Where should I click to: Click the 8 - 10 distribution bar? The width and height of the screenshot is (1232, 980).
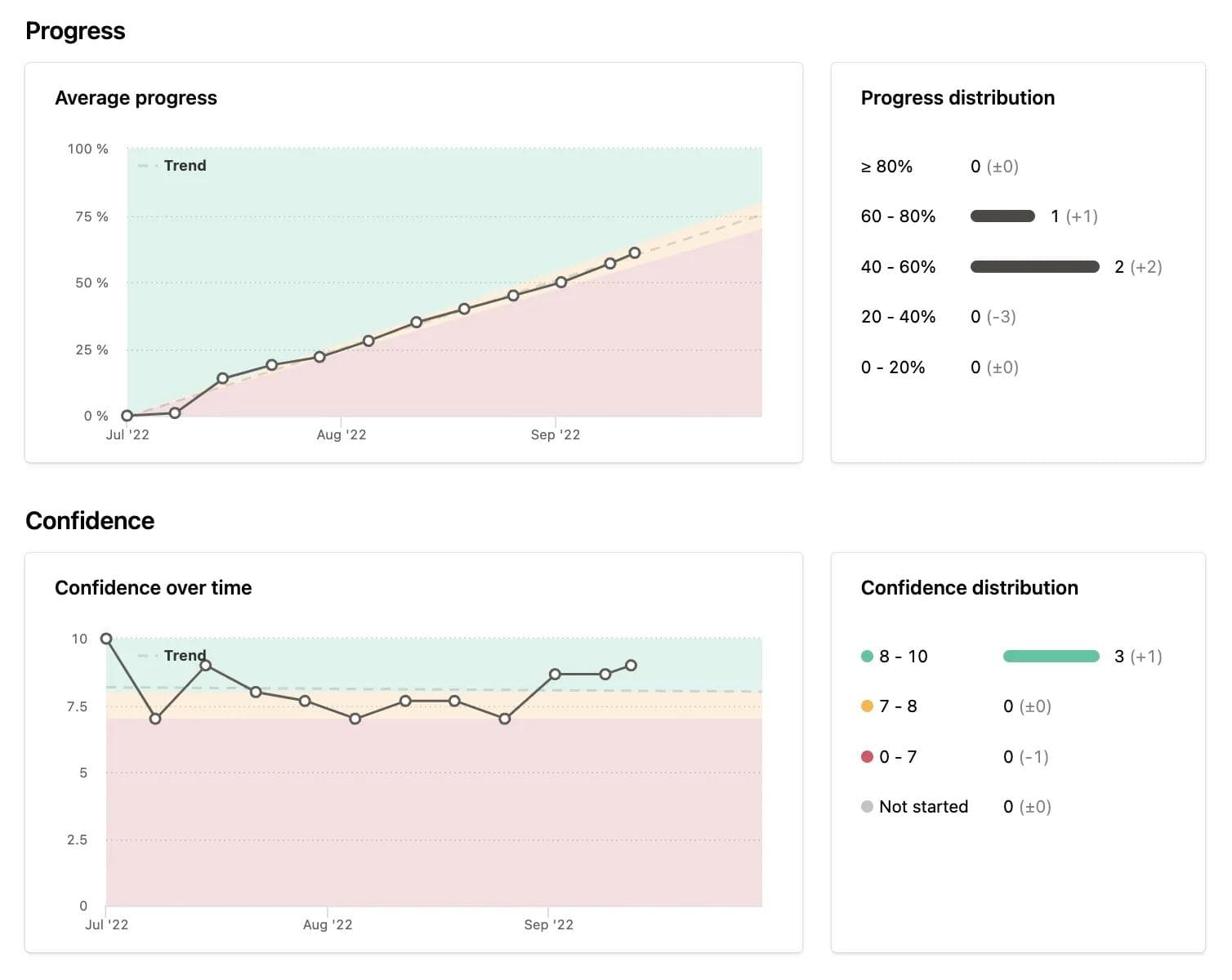[x=1050, y=656]
